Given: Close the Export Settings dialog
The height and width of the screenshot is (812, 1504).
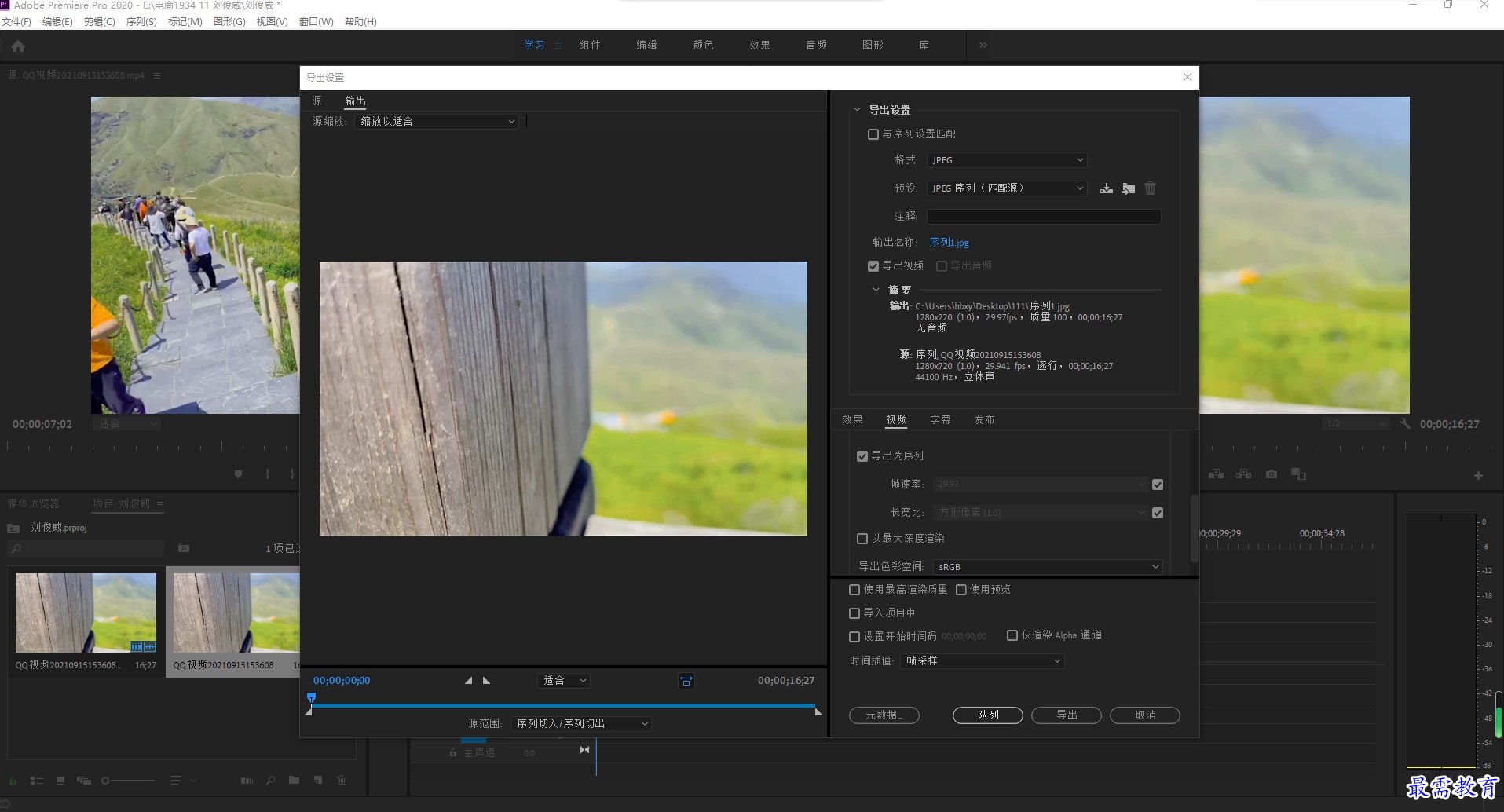Looking at the screenshot, I should coord(1187,77).
